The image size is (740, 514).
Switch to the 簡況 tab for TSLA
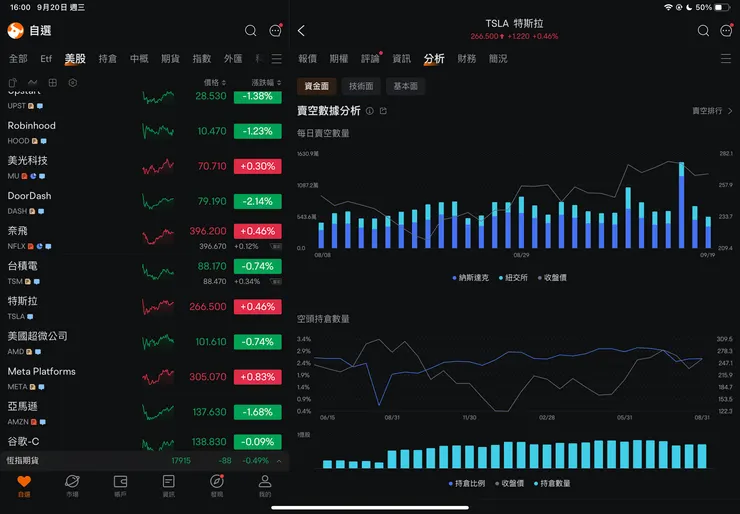click(x=498, y=59)
